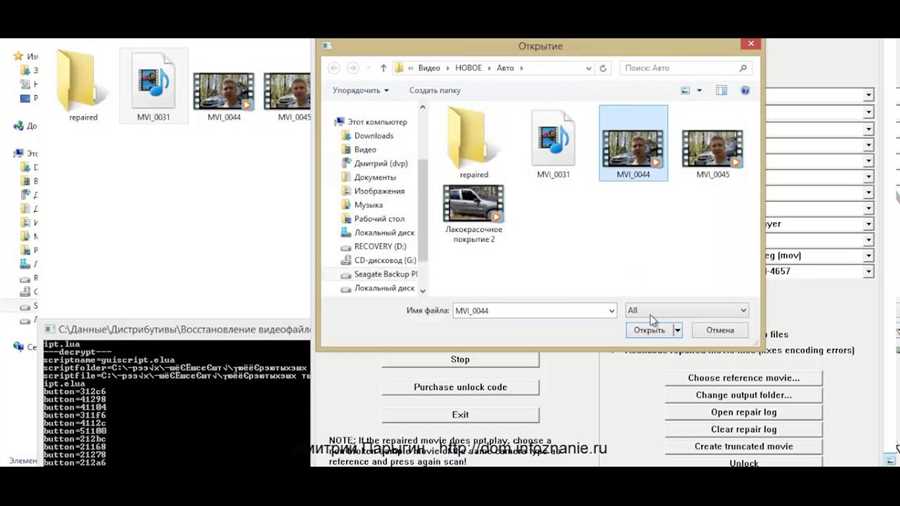
Task: Click Авто in the breadcrumb path
Action: pos(505,68)
